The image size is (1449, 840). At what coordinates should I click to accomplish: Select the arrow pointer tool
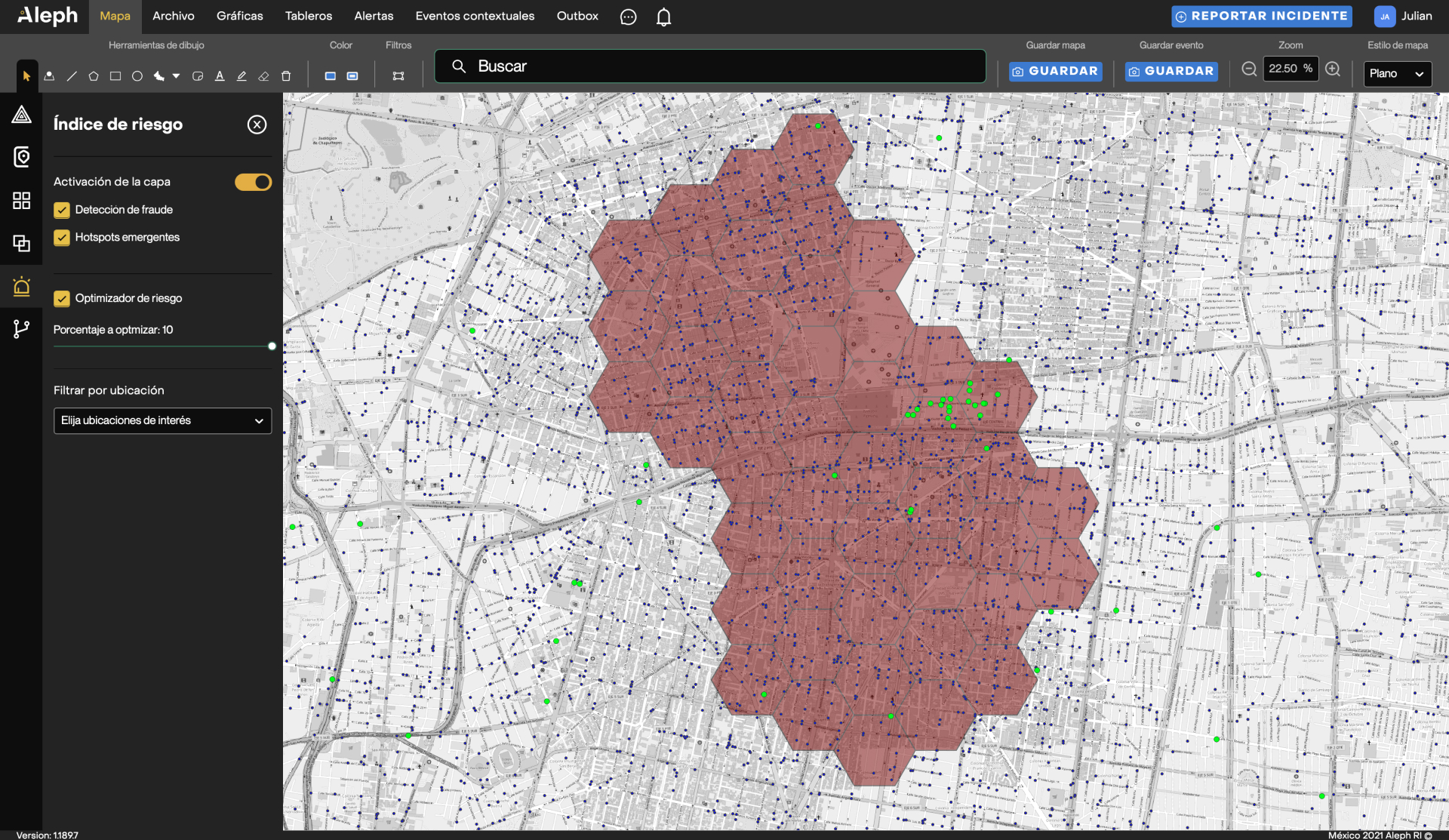point(27,76)
